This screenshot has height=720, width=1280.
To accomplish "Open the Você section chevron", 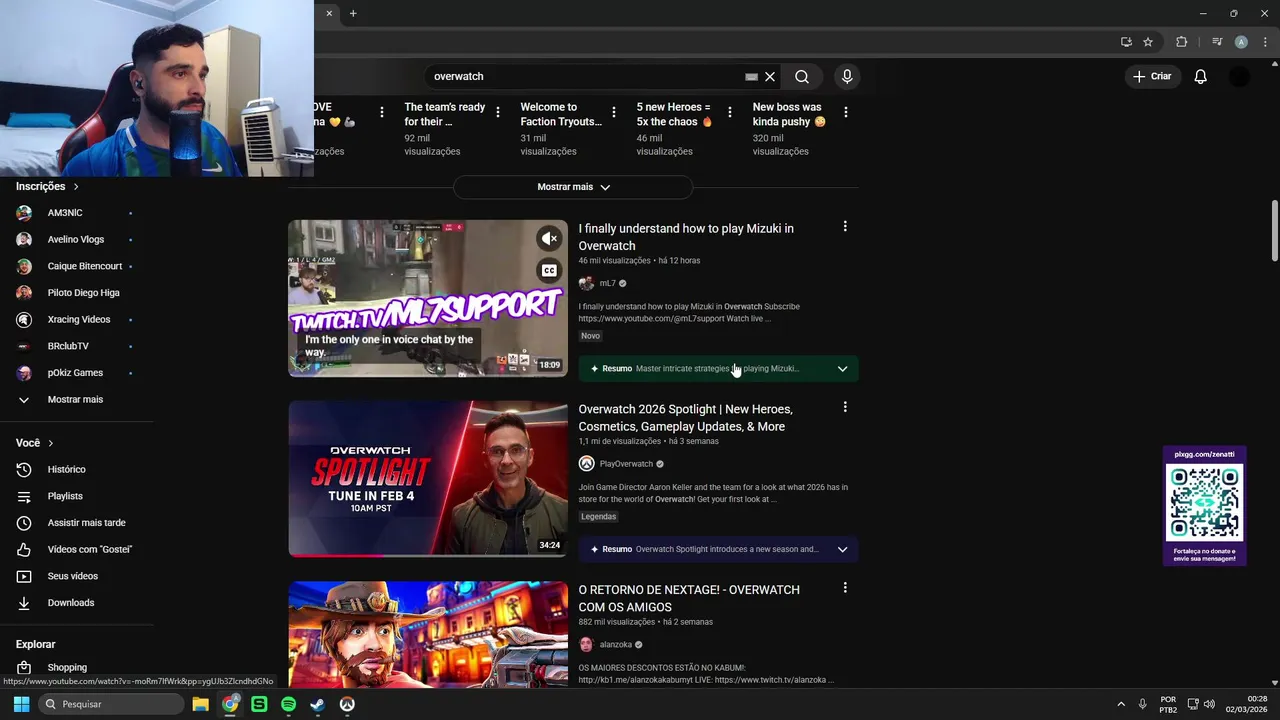I will [50, 443].
